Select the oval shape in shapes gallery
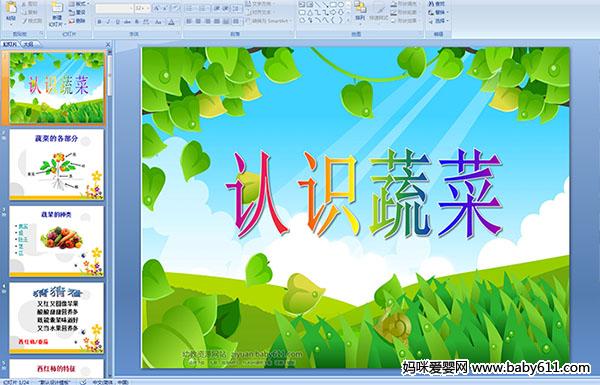 [x=341, y=5]
